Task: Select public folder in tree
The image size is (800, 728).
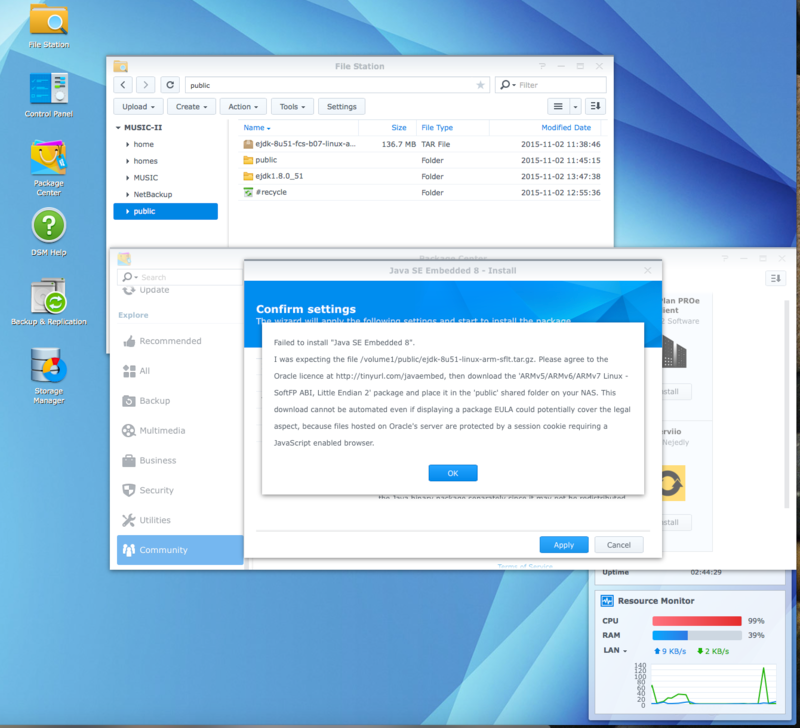Action: [x=165, y=211]
